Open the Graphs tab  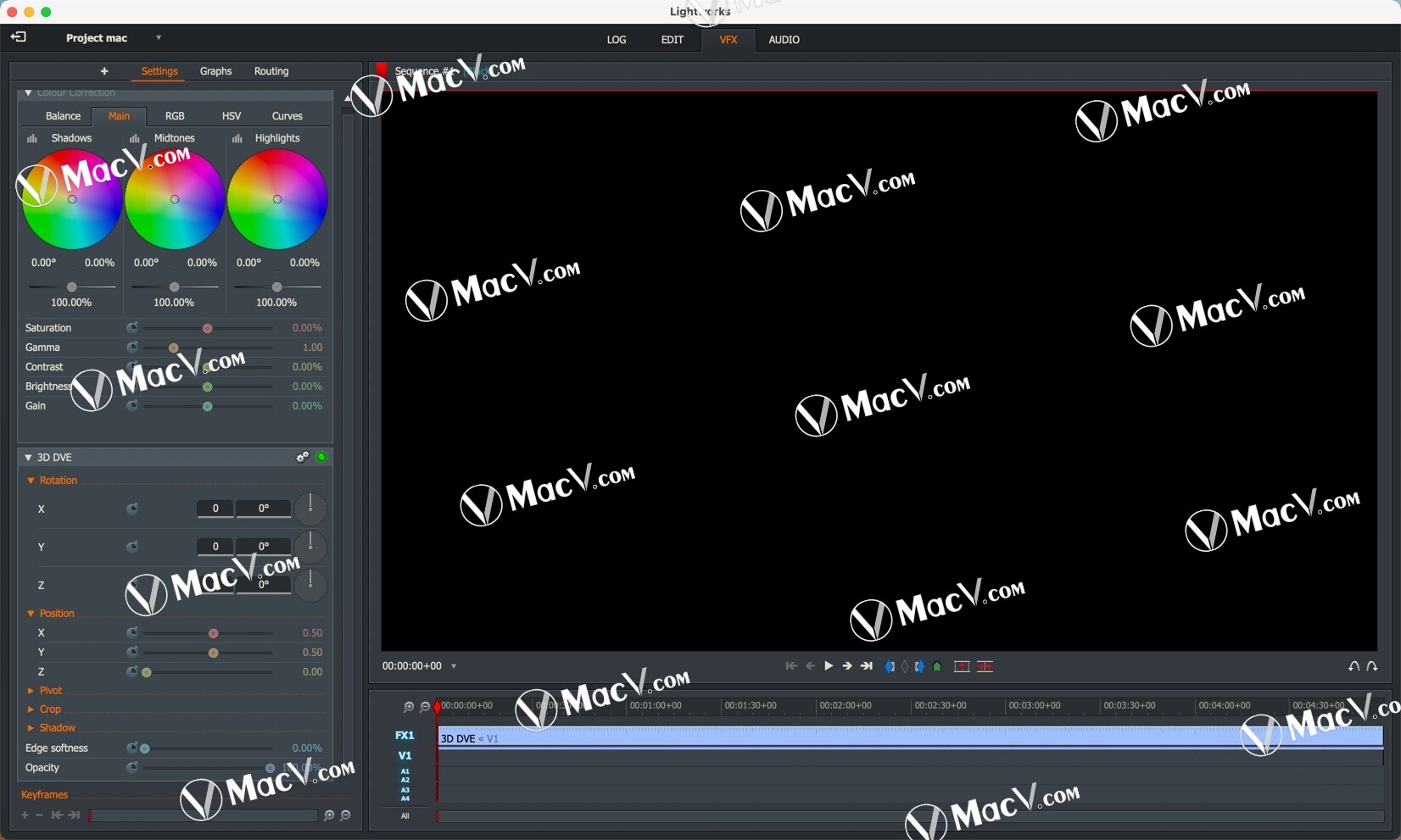coord(215,71)
